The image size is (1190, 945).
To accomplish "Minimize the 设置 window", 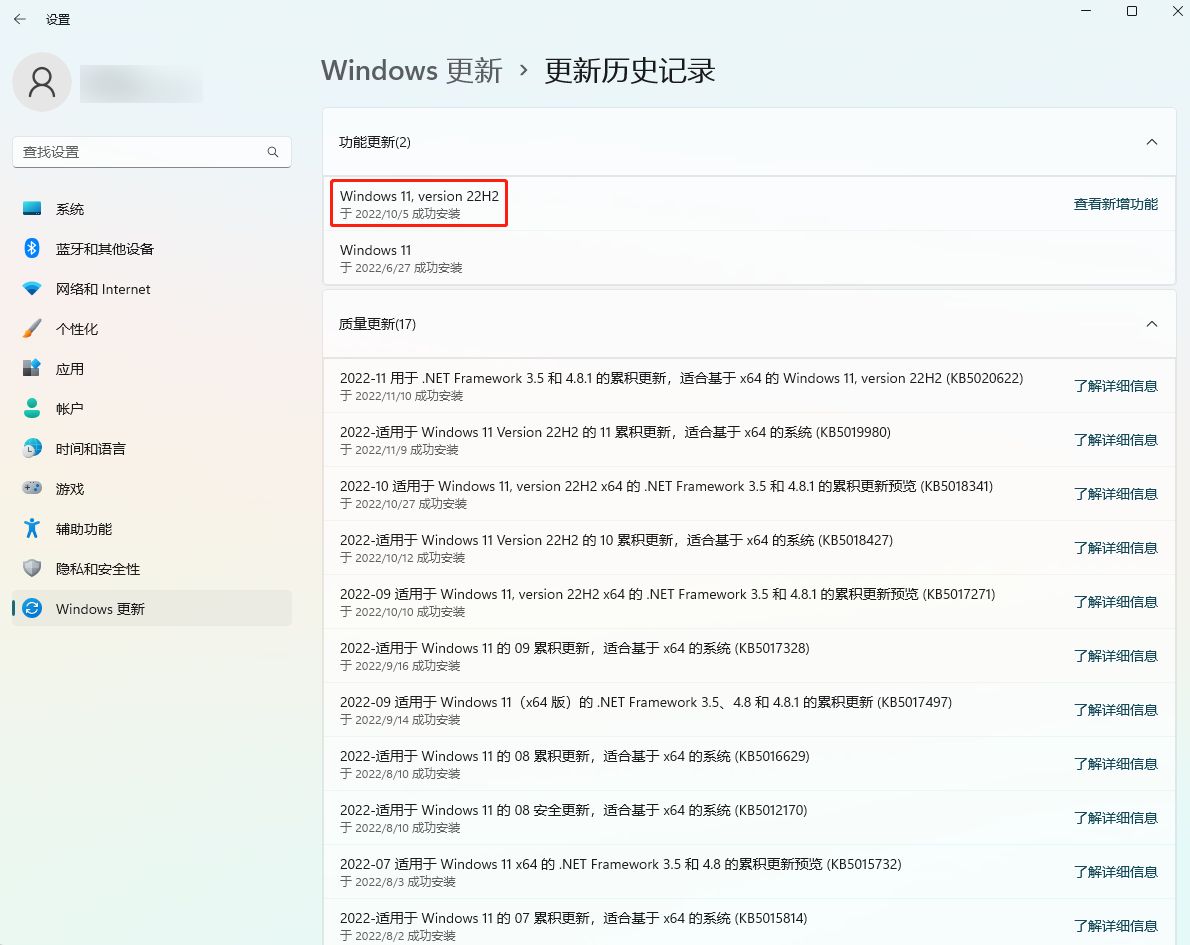I will pyautogui.click(x=1086, y=11).
